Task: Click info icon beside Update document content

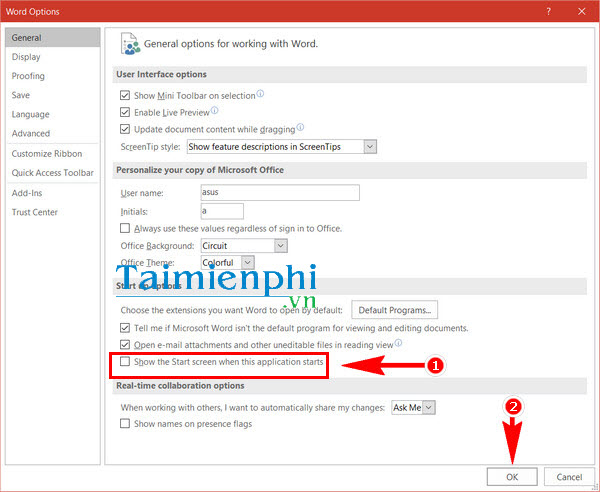Action: (x=300, y=128)
